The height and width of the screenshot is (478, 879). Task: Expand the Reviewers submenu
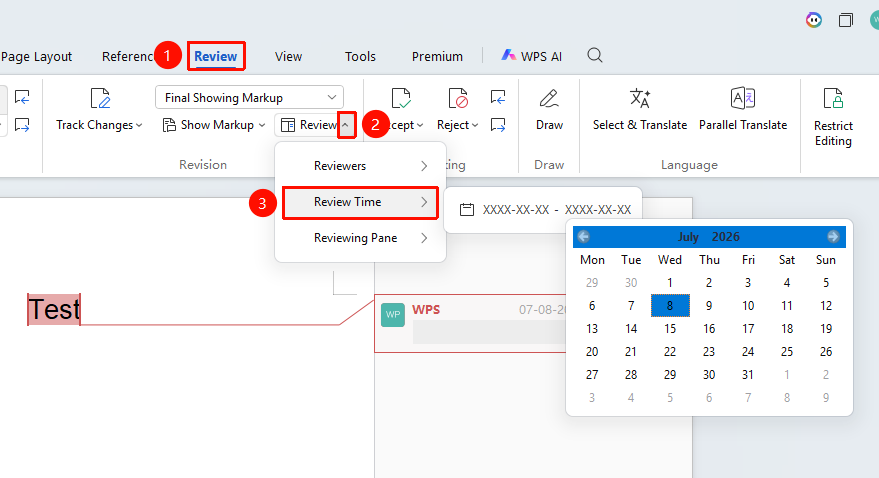[x=360, y=166]
